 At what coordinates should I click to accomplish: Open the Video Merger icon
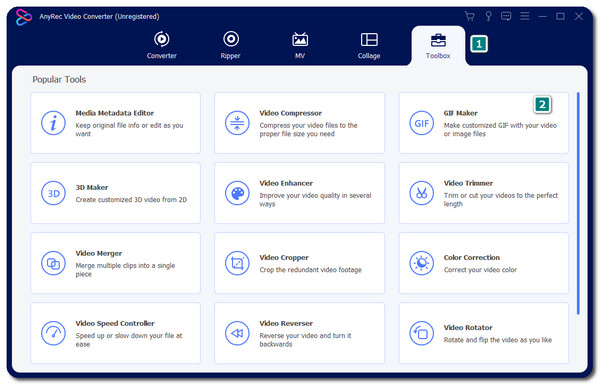click(53, 263)
